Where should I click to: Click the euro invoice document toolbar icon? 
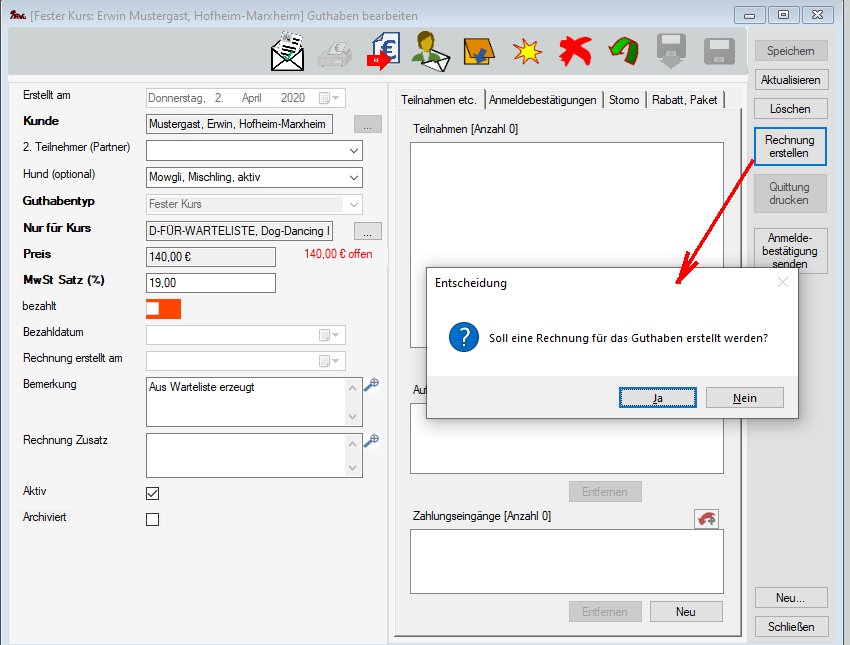(x=383, y=52)
